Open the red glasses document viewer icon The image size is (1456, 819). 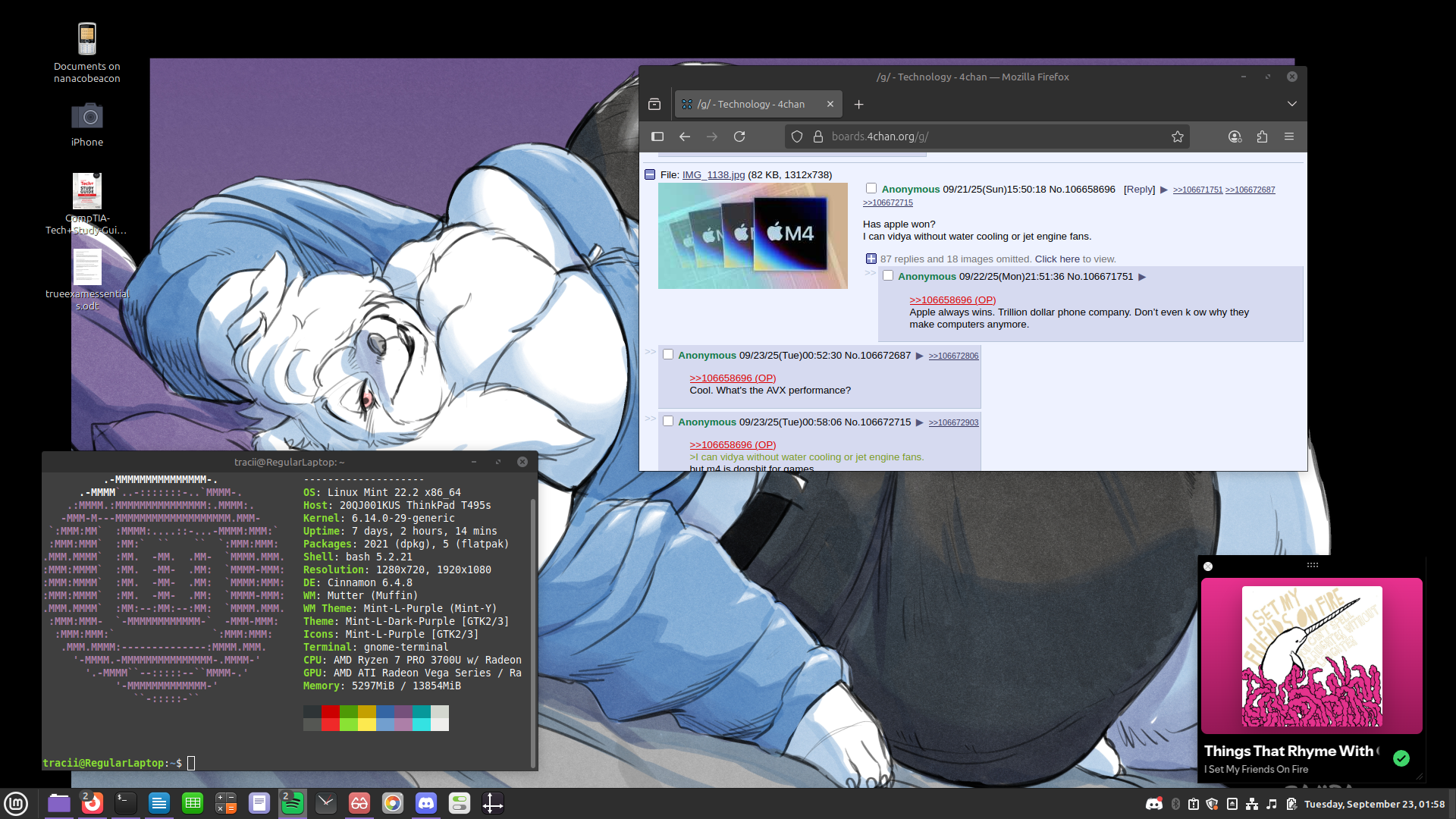click(x=359, y=803)
